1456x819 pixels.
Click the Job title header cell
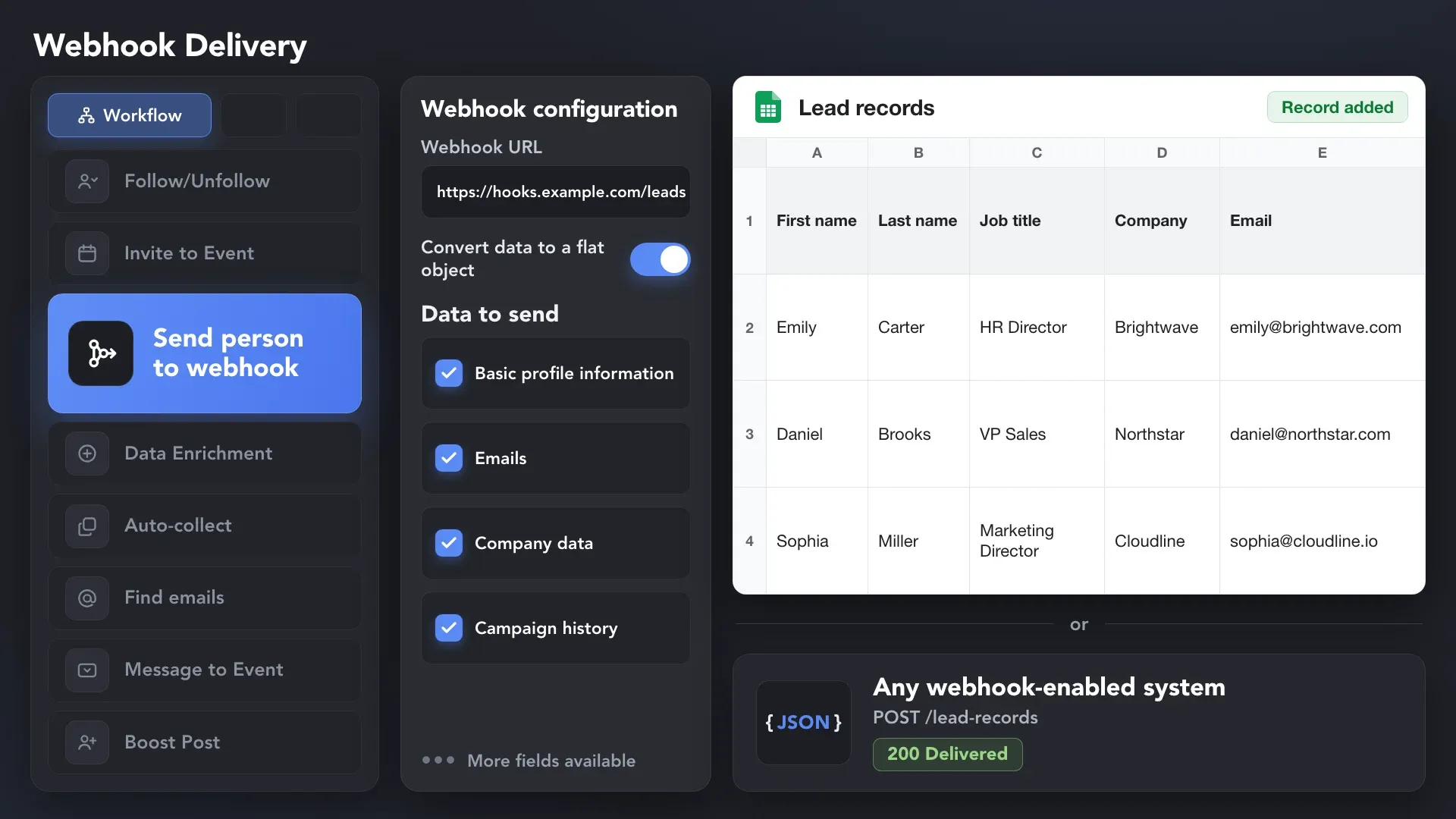pos(1037,221)
